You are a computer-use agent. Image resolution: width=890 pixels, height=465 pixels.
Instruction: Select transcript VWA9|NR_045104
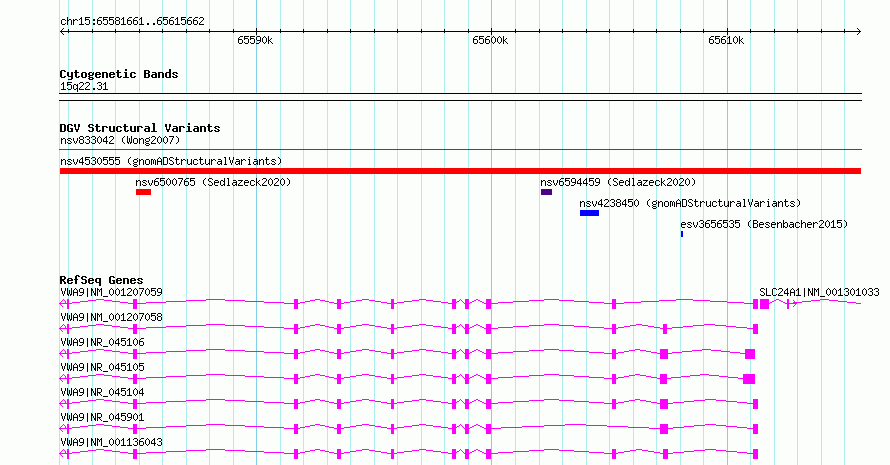[102, 392]
